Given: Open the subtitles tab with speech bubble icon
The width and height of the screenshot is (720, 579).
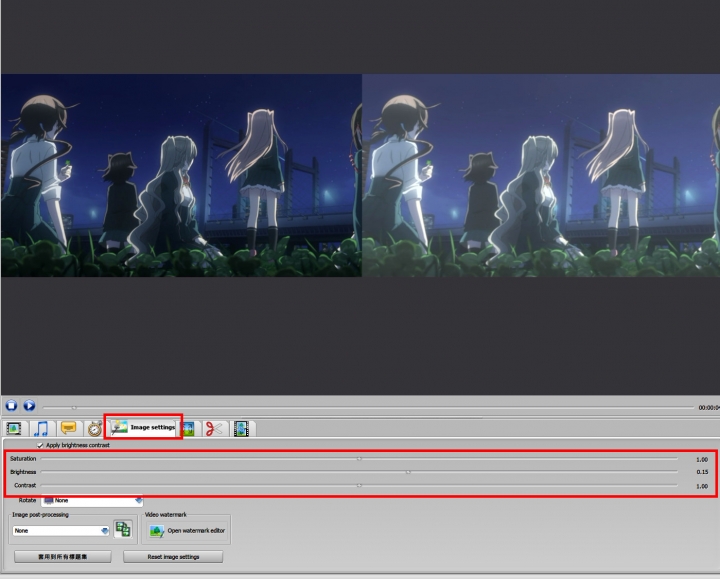Looking at the screenshot, I should tap(68, 428).
